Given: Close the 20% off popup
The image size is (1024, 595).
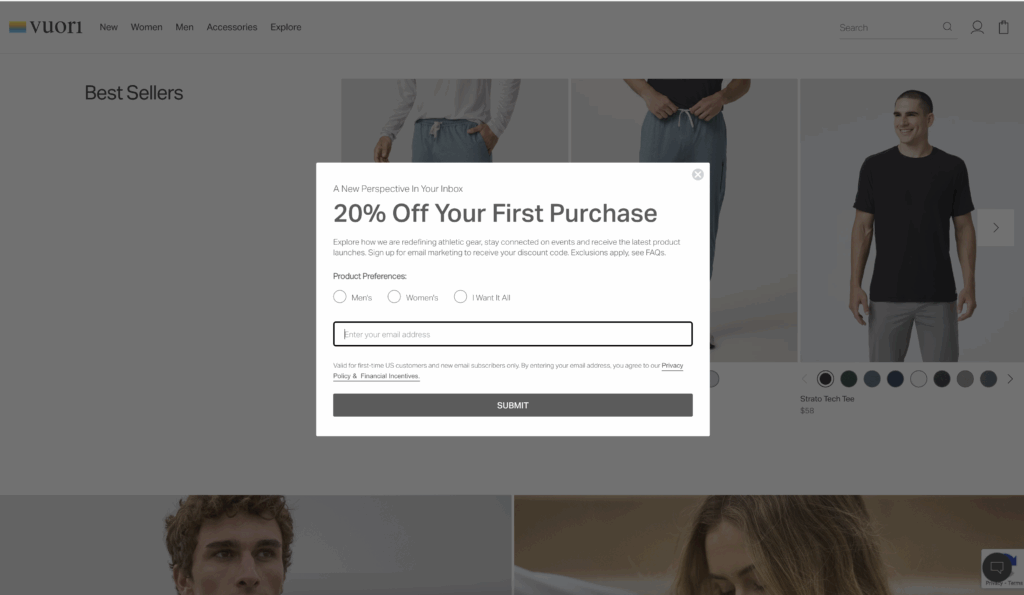Looking at the screenshot, I should [x=697, y=174].
